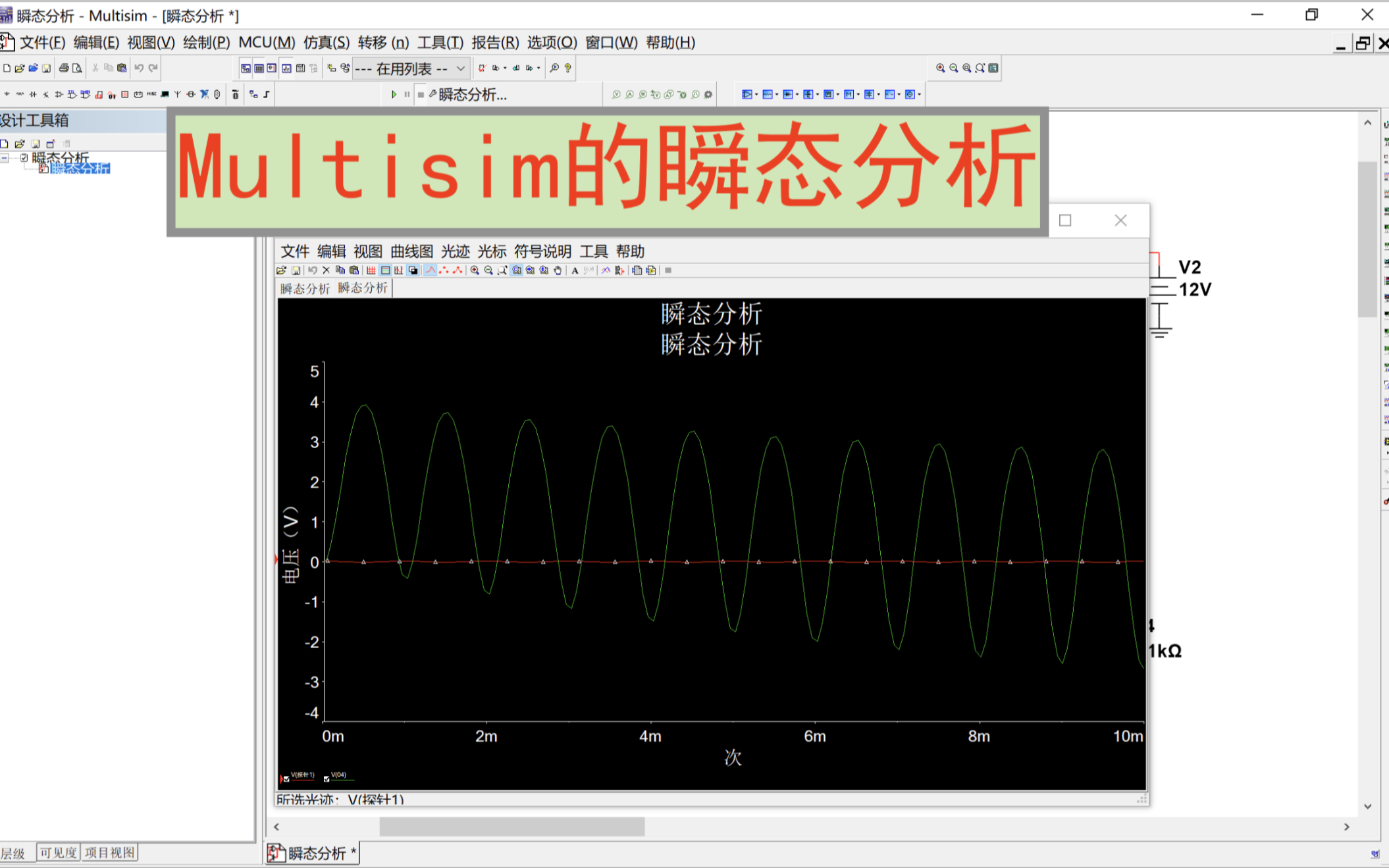Pause the running simulation
The height and width of the screenshot is (868, 1389).
tap(407, 94)
